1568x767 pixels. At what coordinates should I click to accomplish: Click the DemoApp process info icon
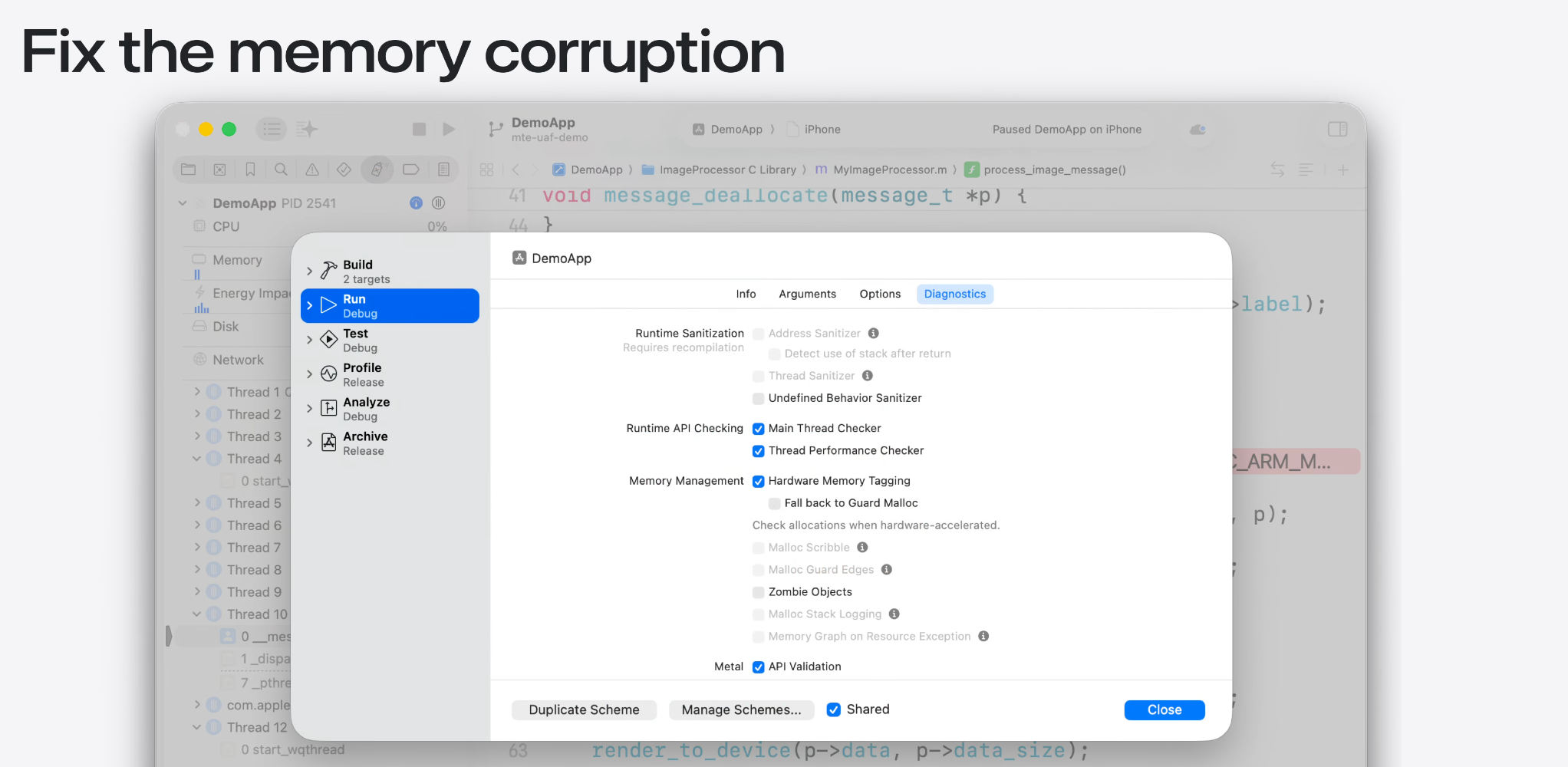point(416,203)
